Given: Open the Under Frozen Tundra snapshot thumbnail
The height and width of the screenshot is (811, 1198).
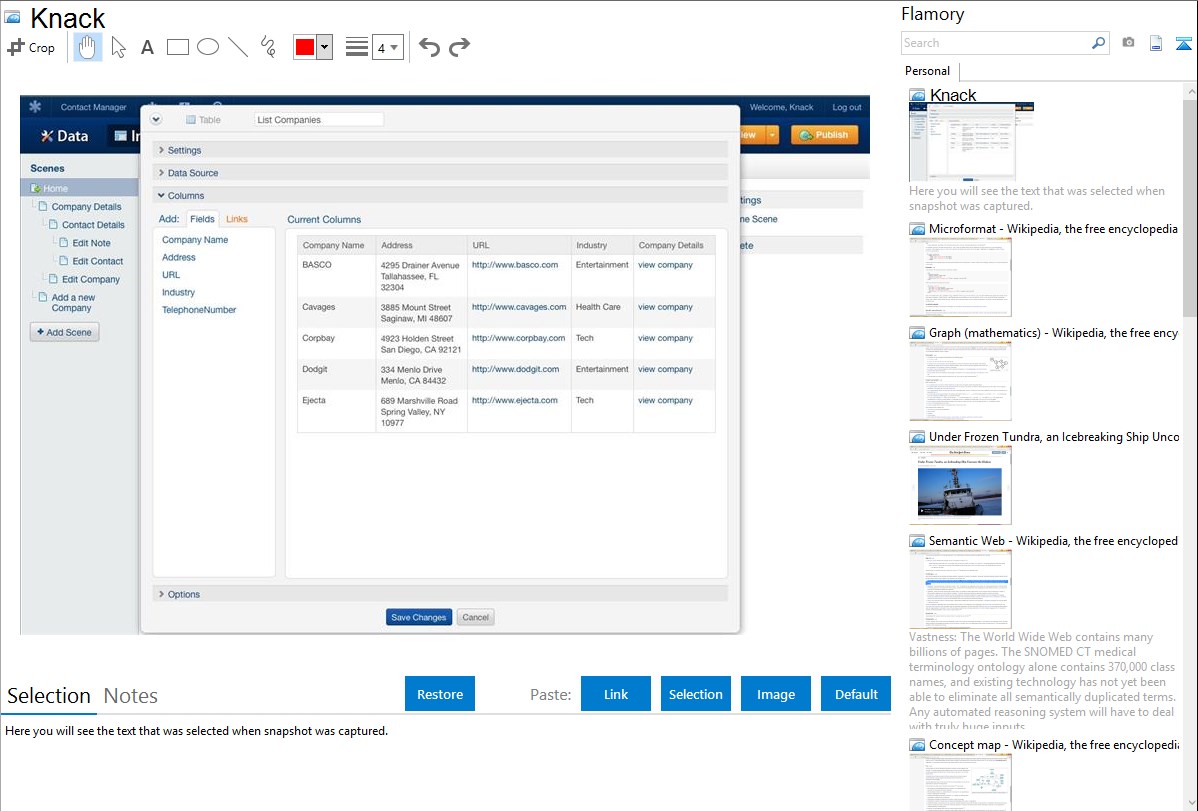Looking at the screenshot, I should point(960,485).
